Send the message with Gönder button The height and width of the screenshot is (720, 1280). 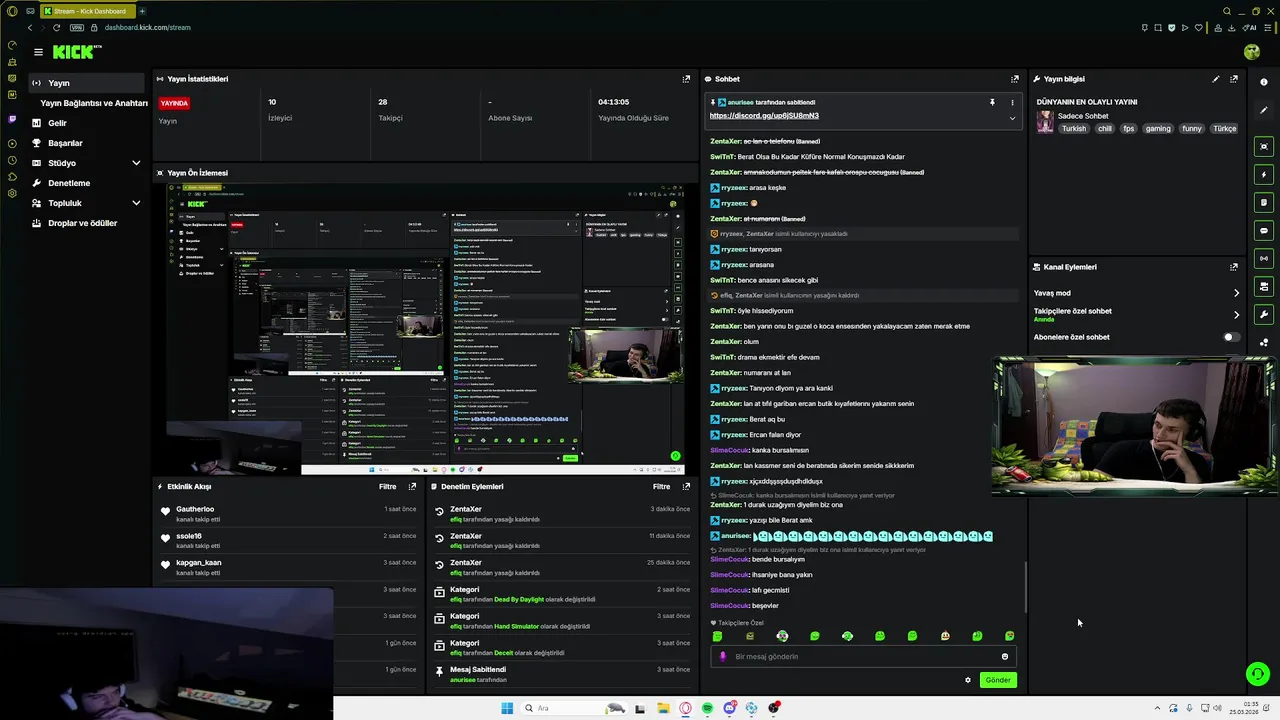pyautogui.click(x=998, y=680)
